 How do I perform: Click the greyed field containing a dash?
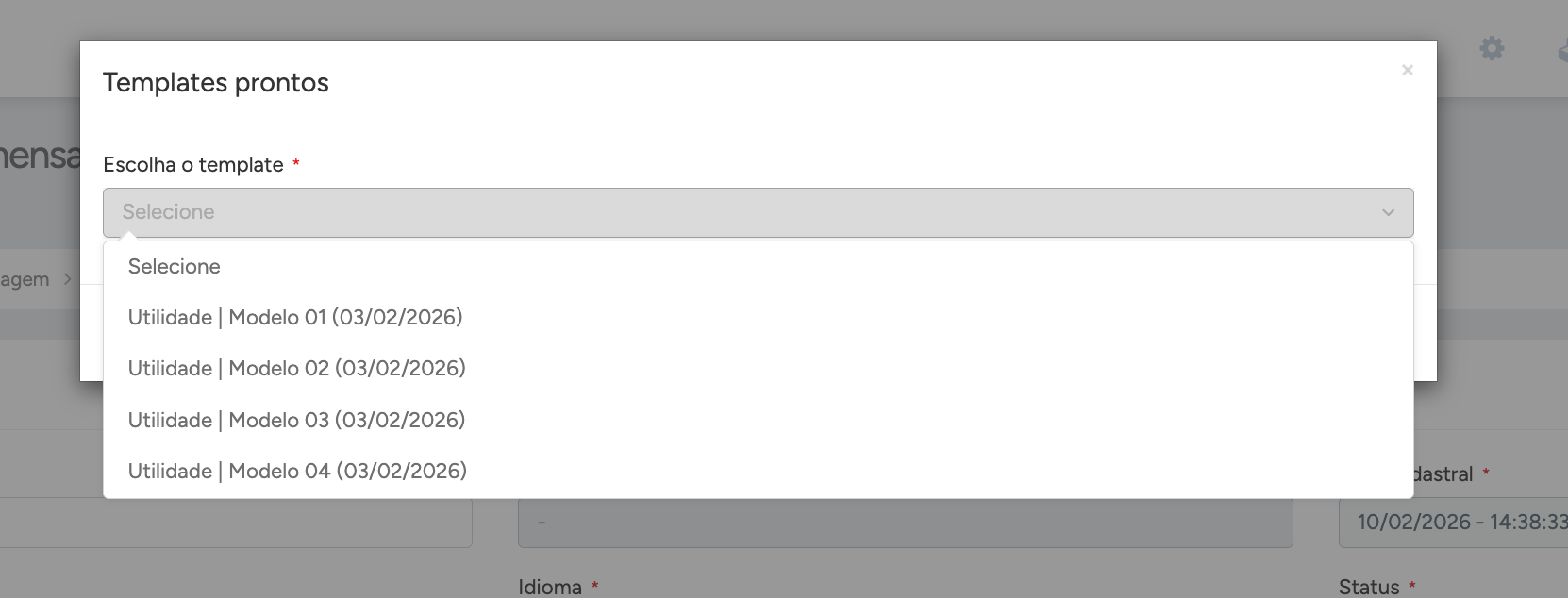905,523
